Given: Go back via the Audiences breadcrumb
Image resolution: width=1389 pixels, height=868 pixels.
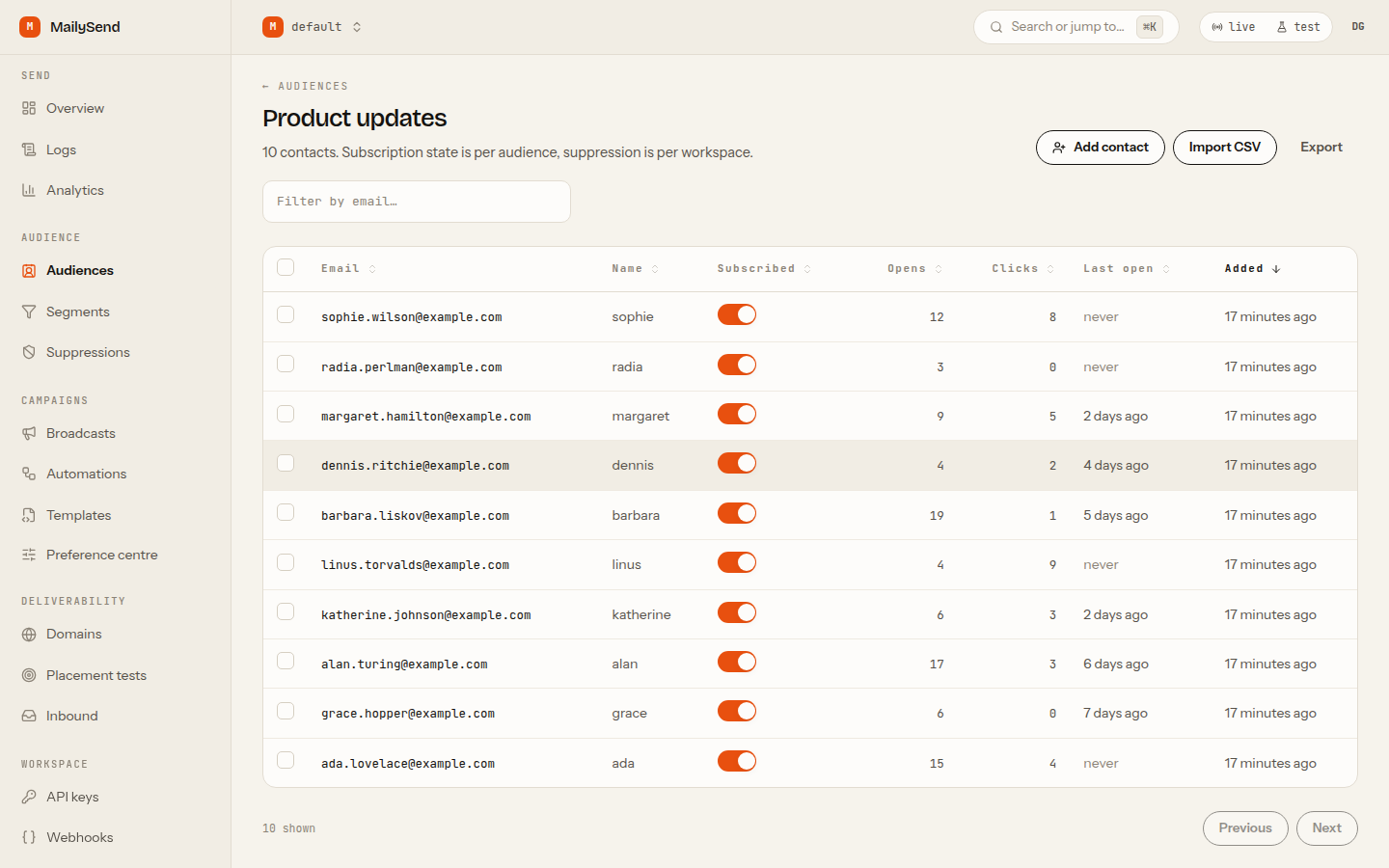Looking at the screenshot, I should pyautogui.click(x=305, y=86).
